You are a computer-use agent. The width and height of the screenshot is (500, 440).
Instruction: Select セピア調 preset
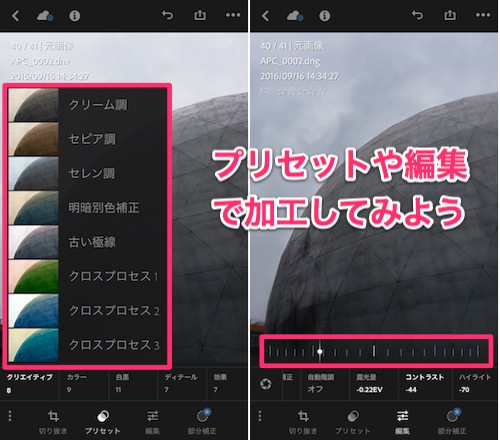87,139
